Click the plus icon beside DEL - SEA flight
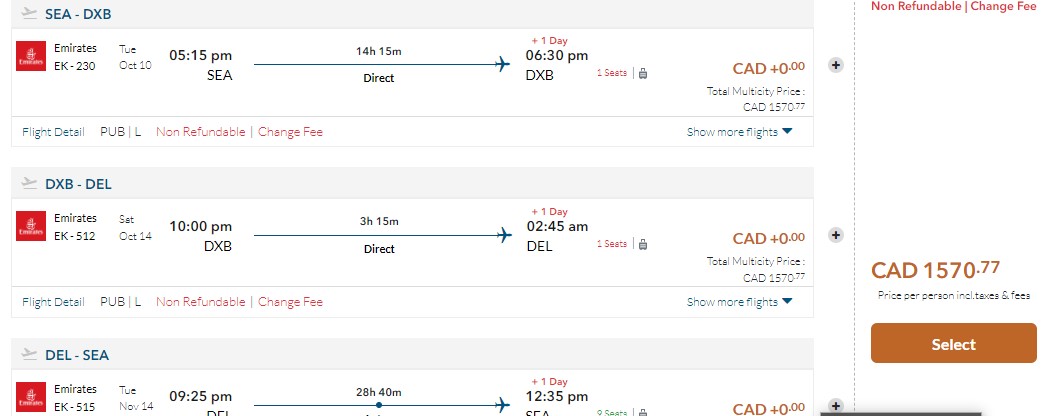The image size is (1050, 416). (x=836, y=405)
